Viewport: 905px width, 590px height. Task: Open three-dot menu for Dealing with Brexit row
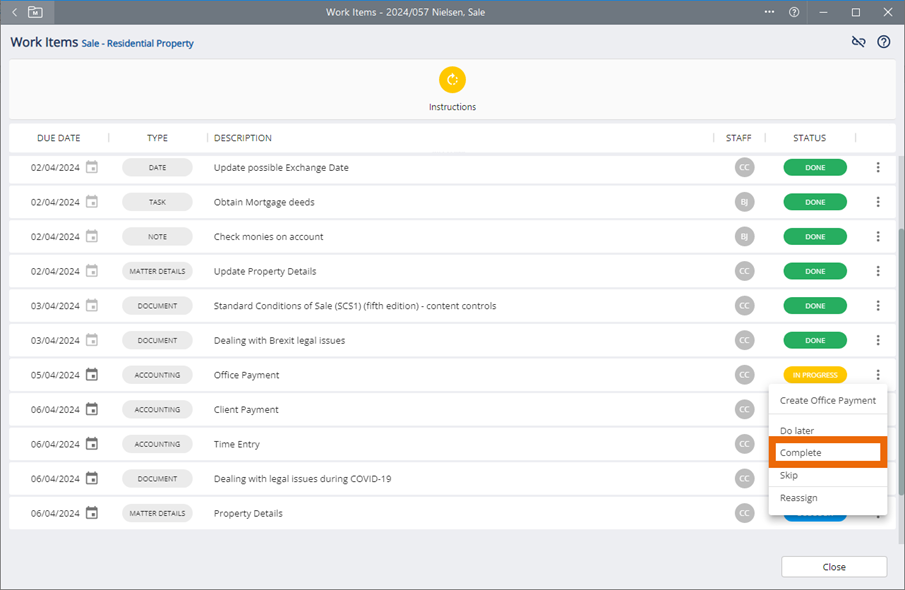coord(878,340)
